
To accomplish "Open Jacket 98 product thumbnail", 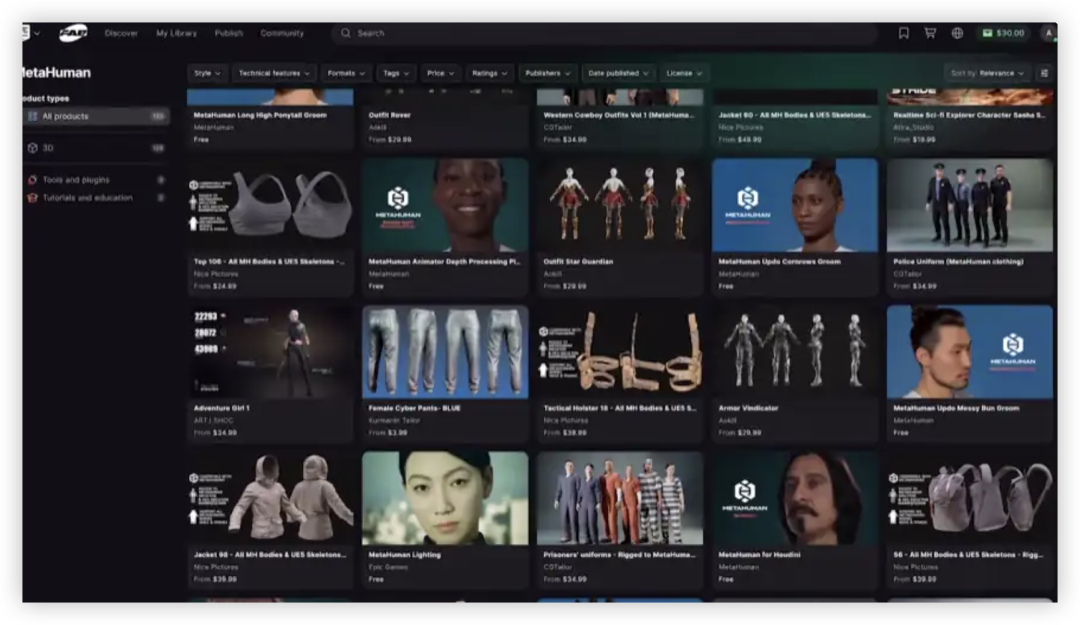I will [270, 499].
